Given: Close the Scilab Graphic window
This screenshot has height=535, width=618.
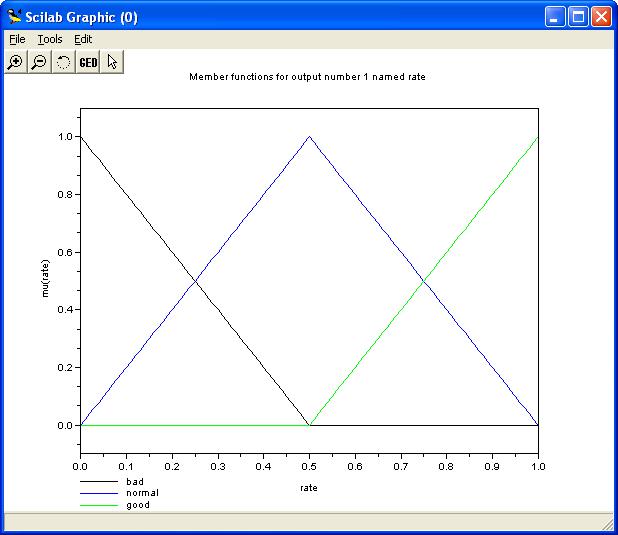Looking at the screenshot, I should pos(601,17).
